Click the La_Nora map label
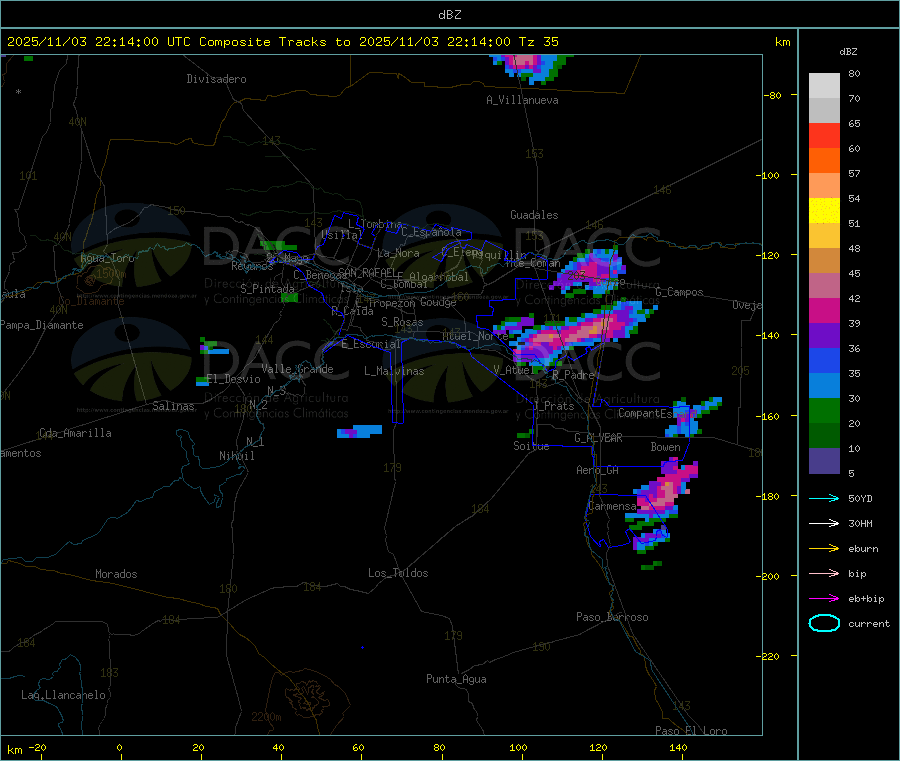This screenshot has height=761, width=900. pyautogui.click(x=398, y=253)
